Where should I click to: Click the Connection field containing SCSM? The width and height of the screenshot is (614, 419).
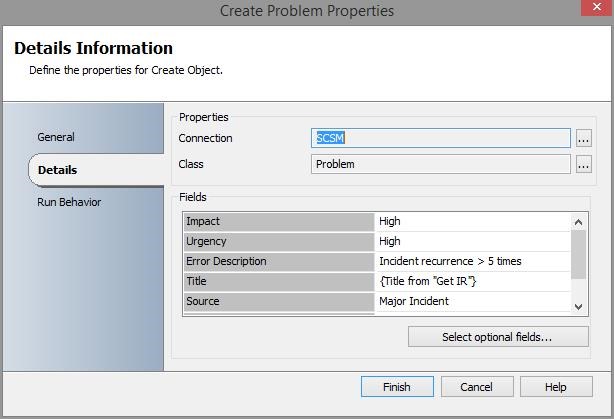[440, 139]
